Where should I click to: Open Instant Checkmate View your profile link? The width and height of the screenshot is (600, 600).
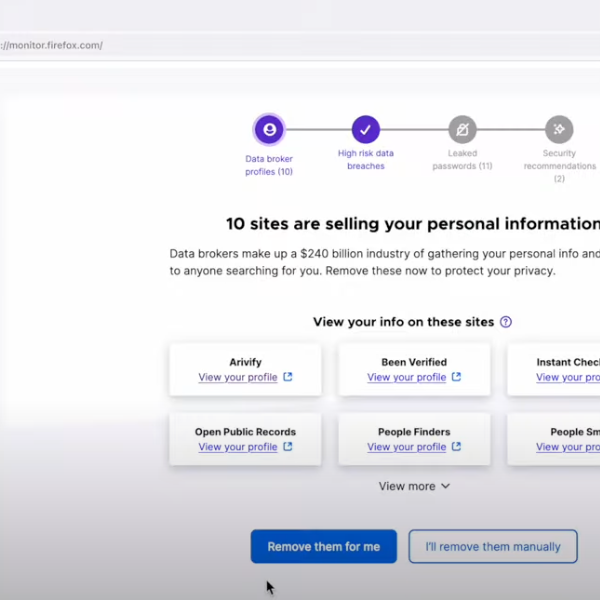coord(567,377)
